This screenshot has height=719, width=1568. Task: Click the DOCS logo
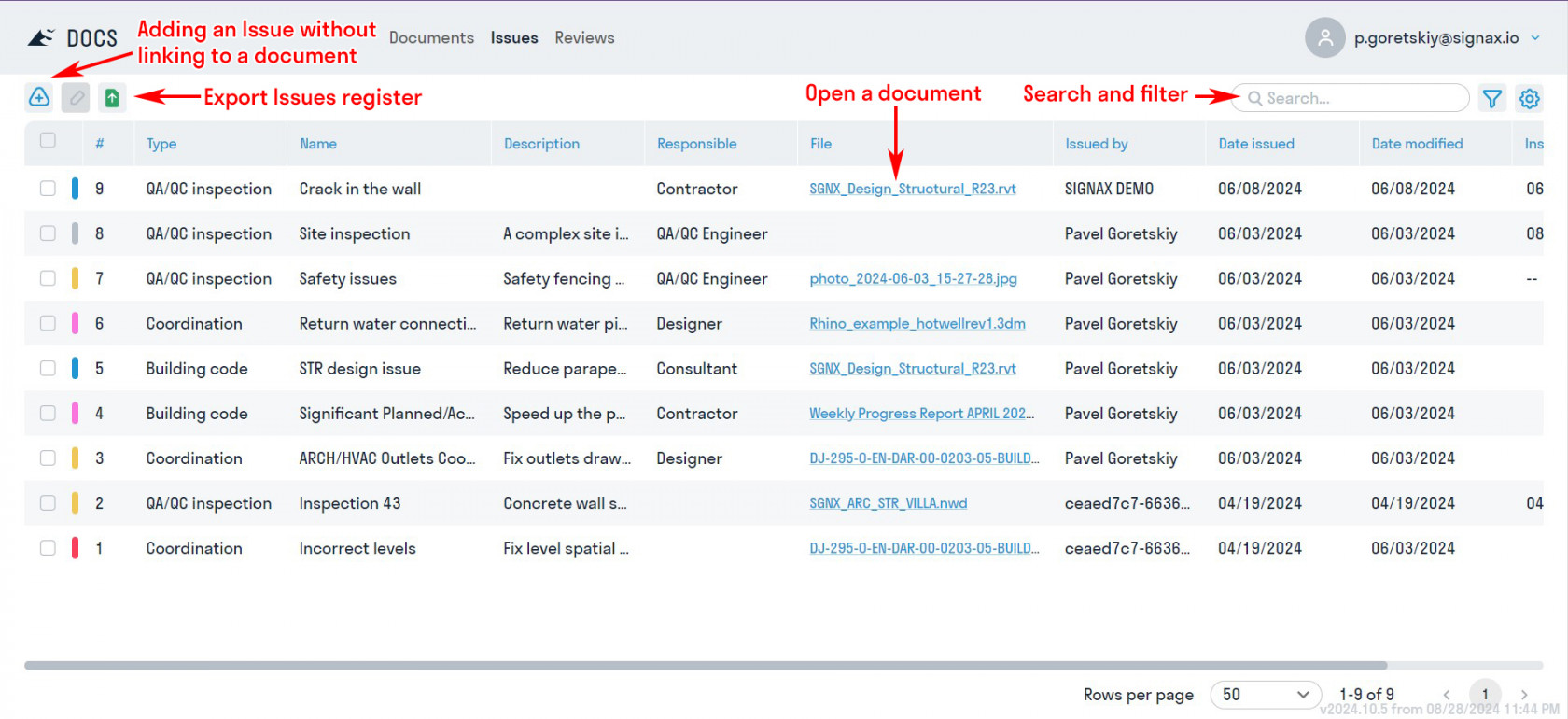click(x=73, y=38)
